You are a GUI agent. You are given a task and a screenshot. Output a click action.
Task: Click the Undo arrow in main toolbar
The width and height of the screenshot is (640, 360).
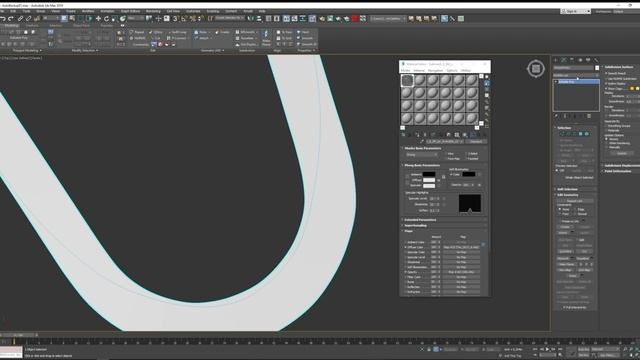(3, 19)
